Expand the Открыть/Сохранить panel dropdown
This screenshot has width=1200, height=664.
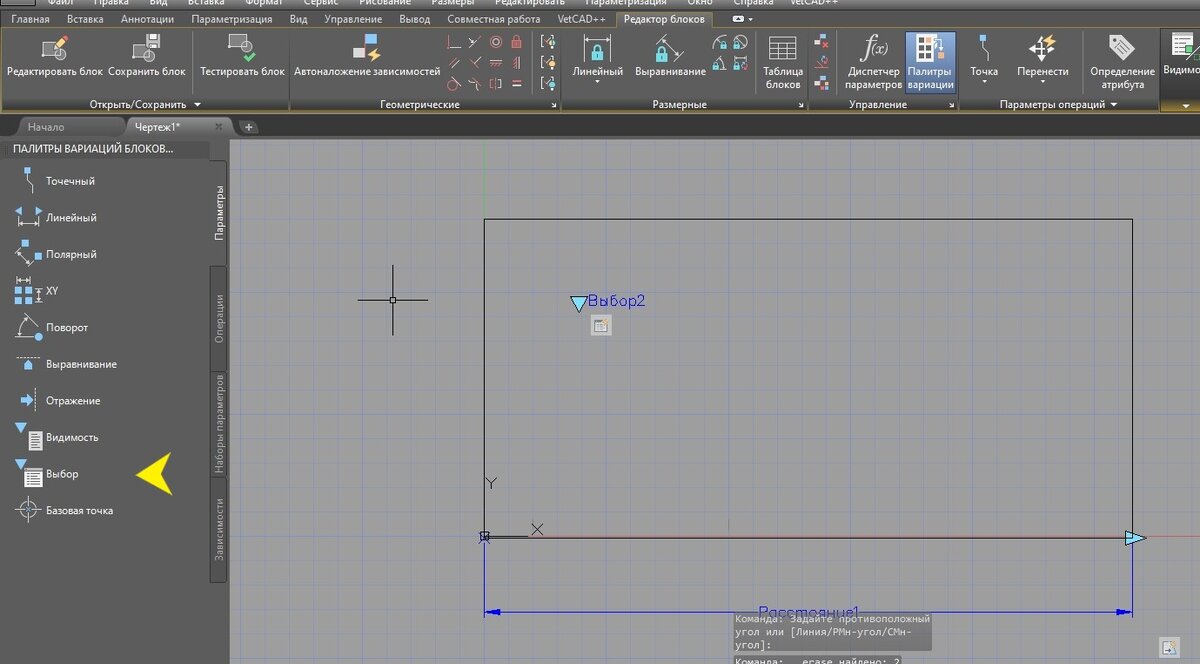(197, 104)
